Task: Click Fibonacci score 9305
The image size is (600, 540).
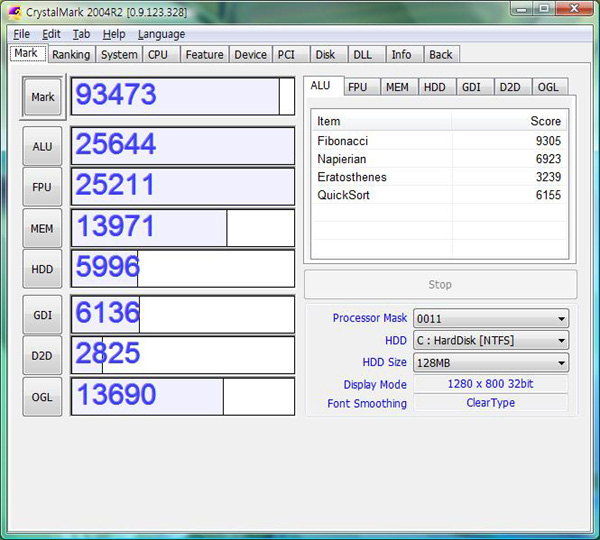Action: (548, 141)
